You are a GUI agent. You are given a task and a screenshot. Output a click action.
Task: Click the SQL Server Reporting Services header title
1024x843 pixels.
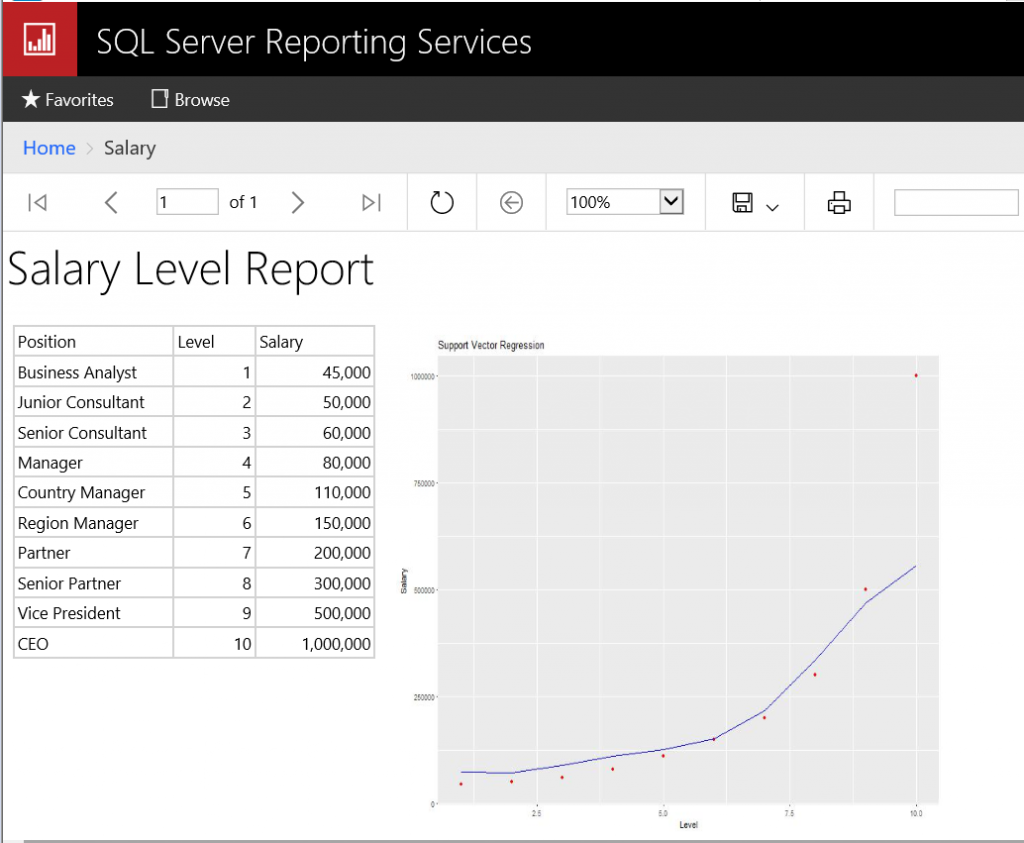(x=314, y=42)
